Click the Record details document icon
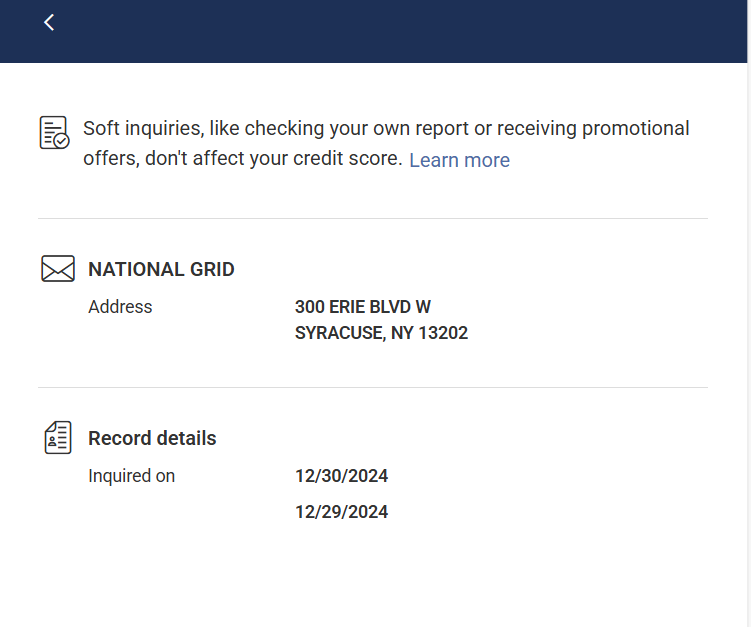Image resolution: width=751 pixels, height=627 pixels. pyautogui.click(x=58, y=438)
